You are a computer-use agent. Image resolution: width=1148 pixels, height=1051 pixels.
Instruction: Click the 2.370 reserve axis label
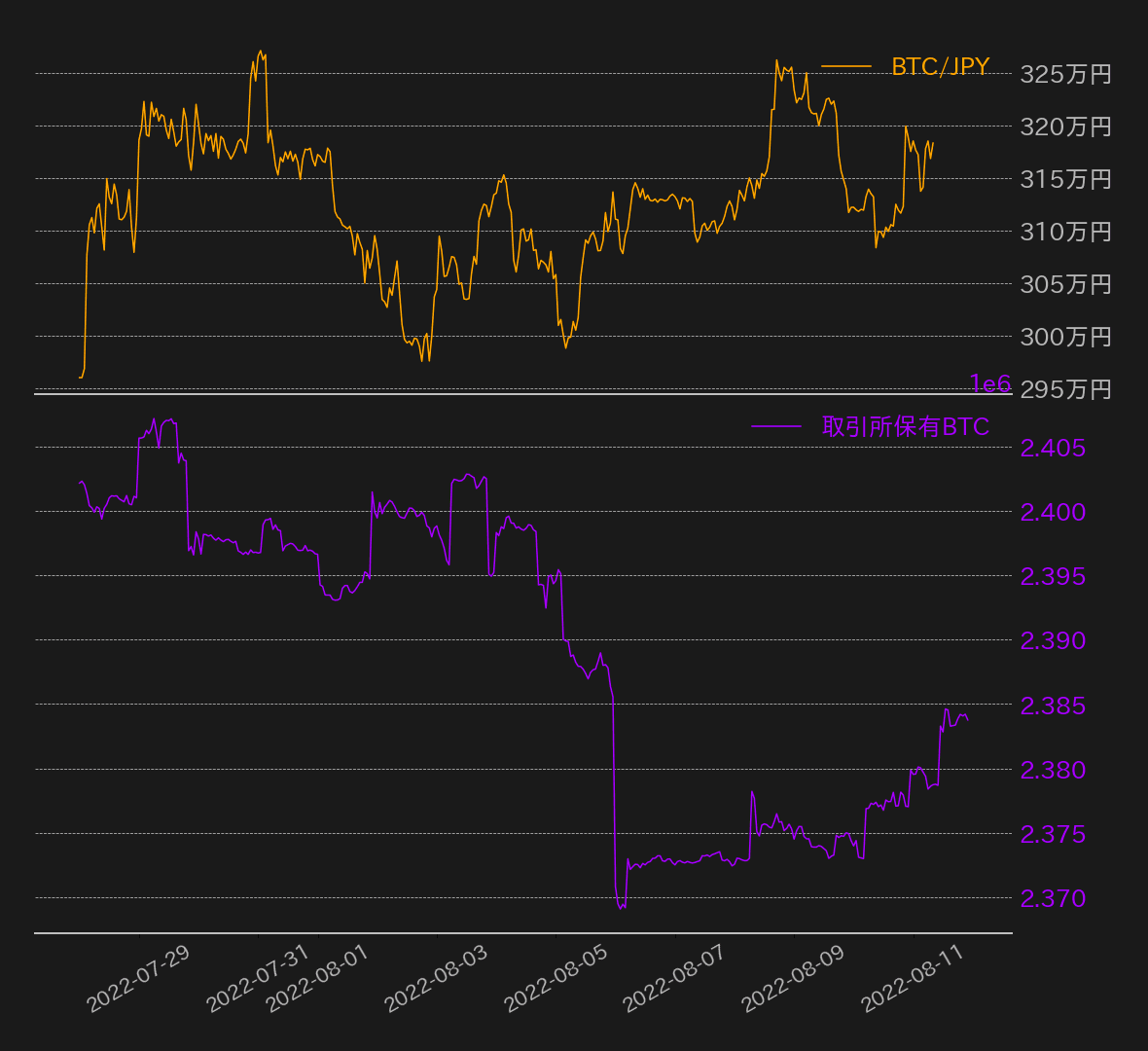pos(1053,898)
